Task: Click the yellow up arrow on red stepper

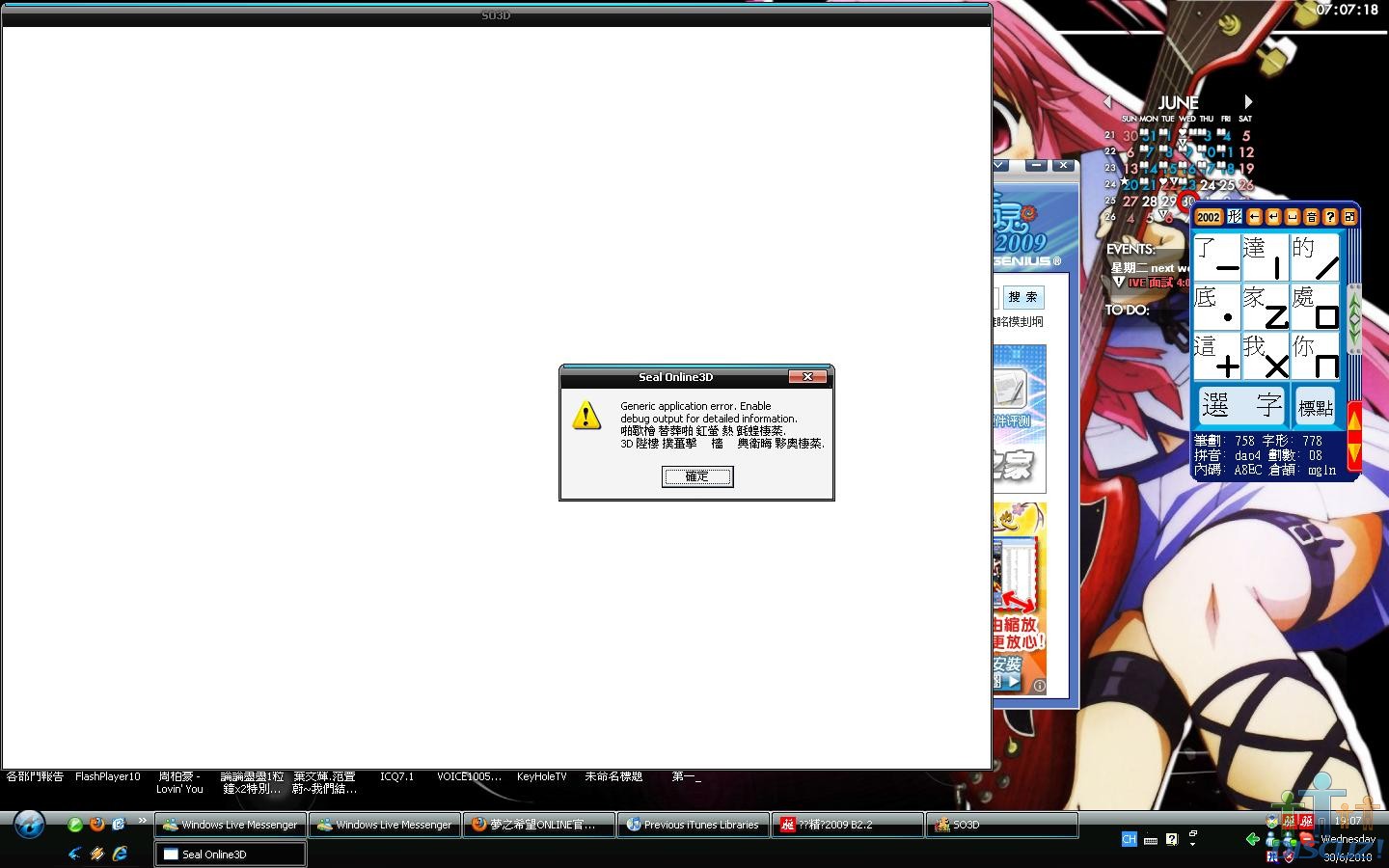Action: pyautogui.click(x=1354, y=419)
